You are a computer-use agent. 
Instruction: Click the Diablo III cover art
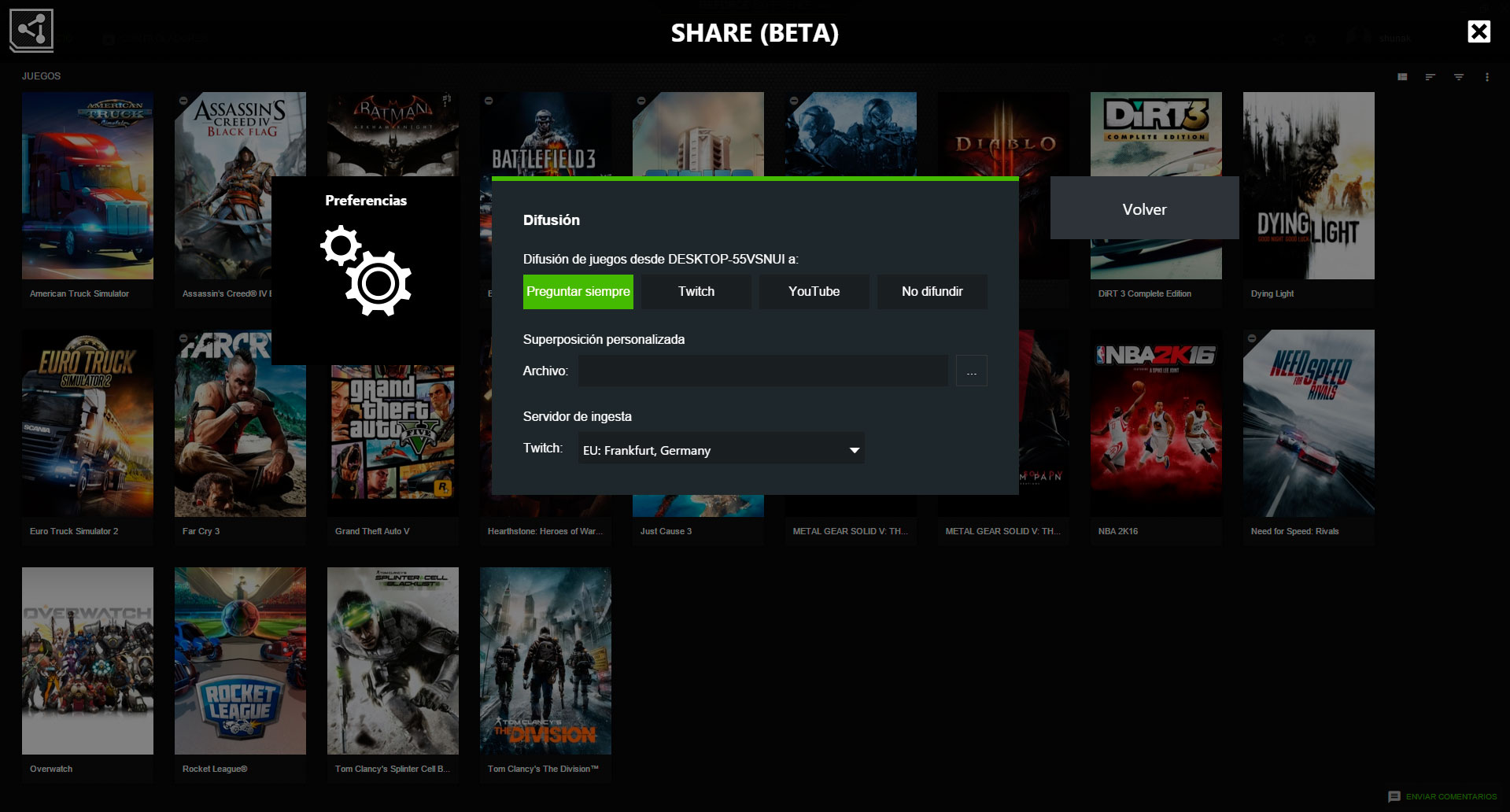pos(1003,134)
